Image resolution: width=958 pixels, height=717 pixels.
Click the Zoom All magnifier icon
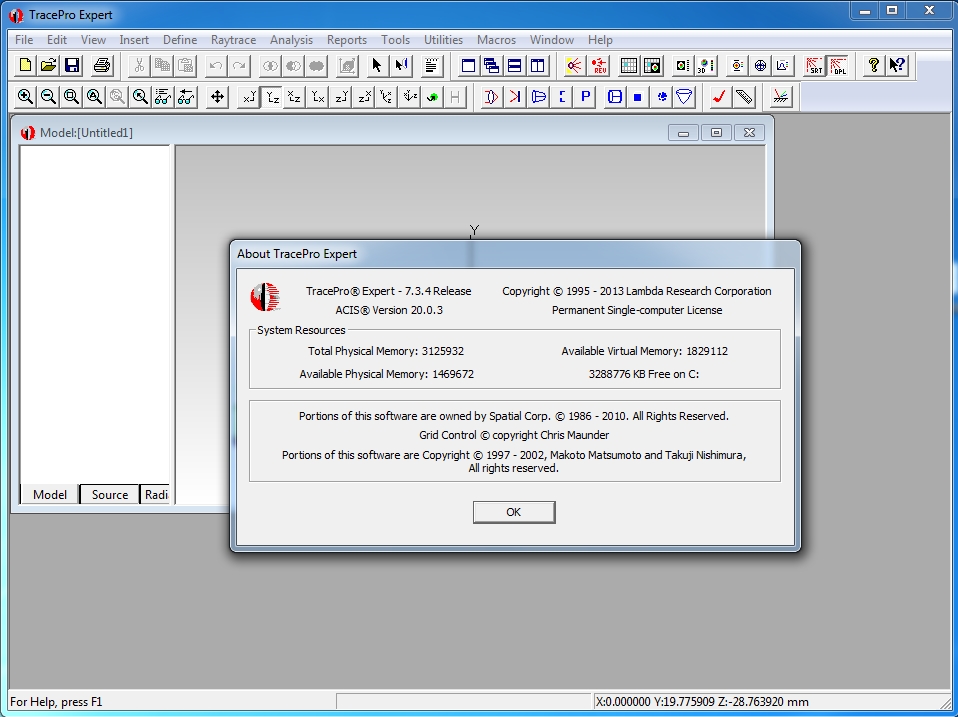[x=94, y=96]
